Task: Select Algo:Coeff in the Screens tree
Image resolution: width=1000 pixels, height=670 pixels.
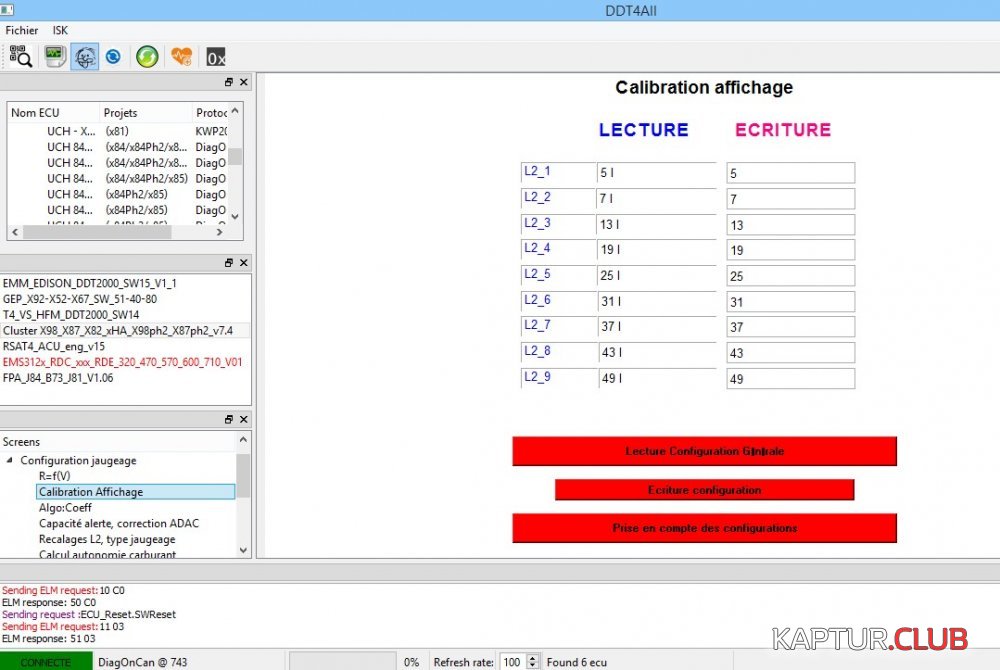Action: 65,508
